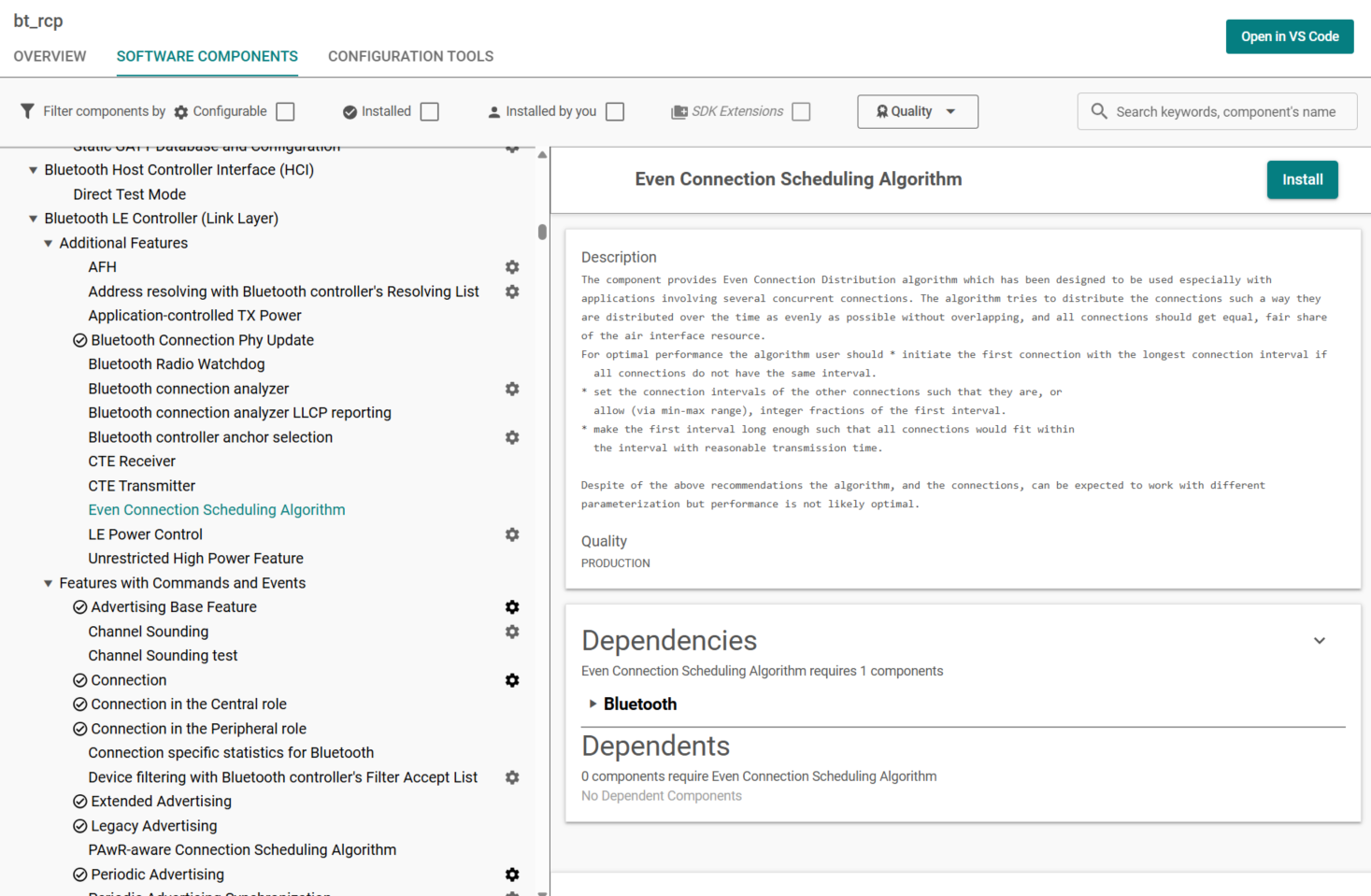Open LE Power Control gear settings
Viewport: 1371px width, 896px height.
pos(512,534)
